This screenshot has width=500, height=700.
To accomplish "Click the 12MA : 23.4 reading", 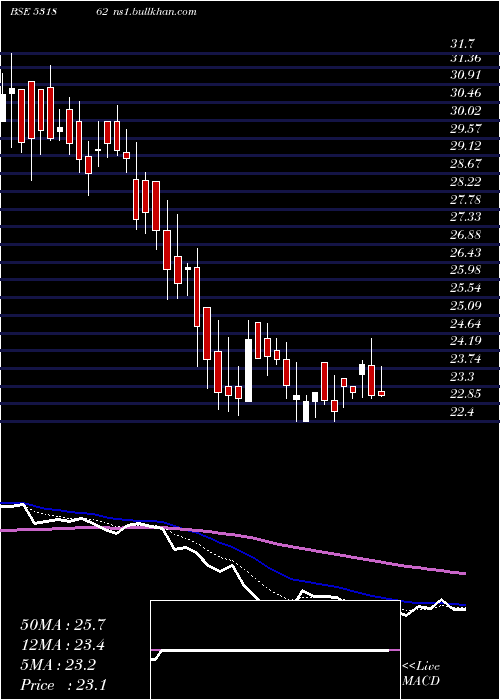I will click(63, 645).
